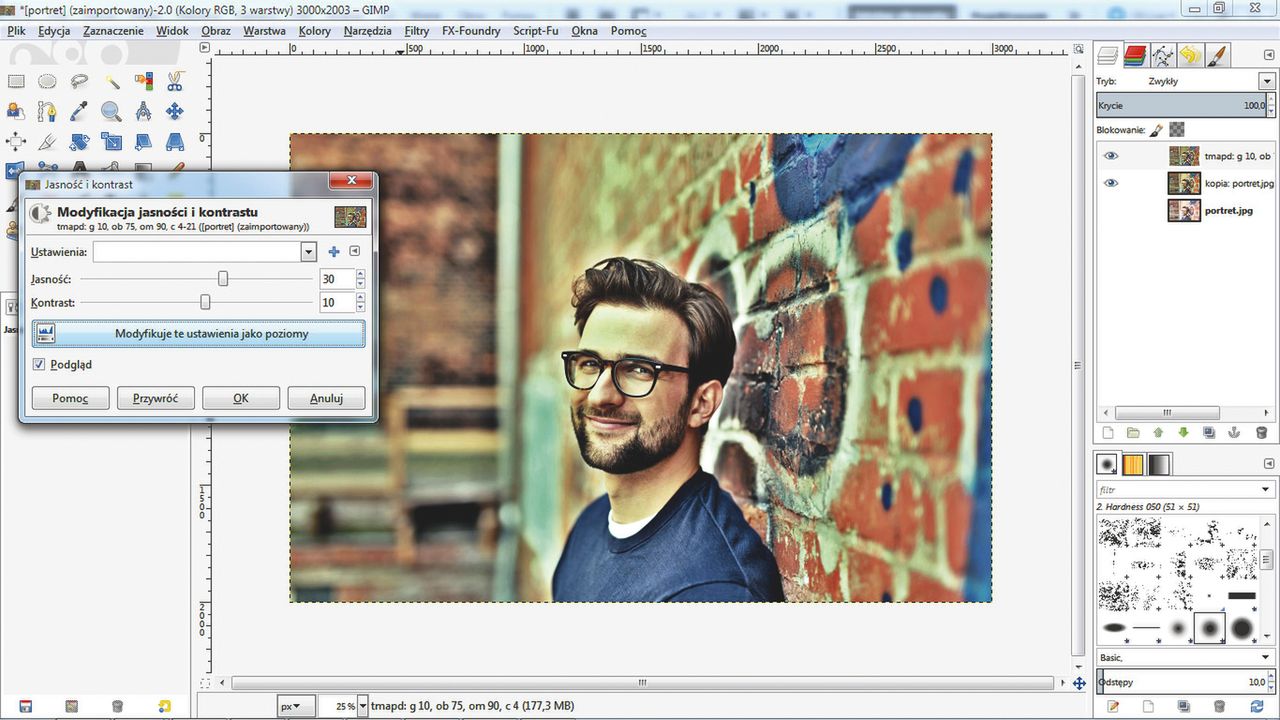Select the Shear tool

pos(144,142)
